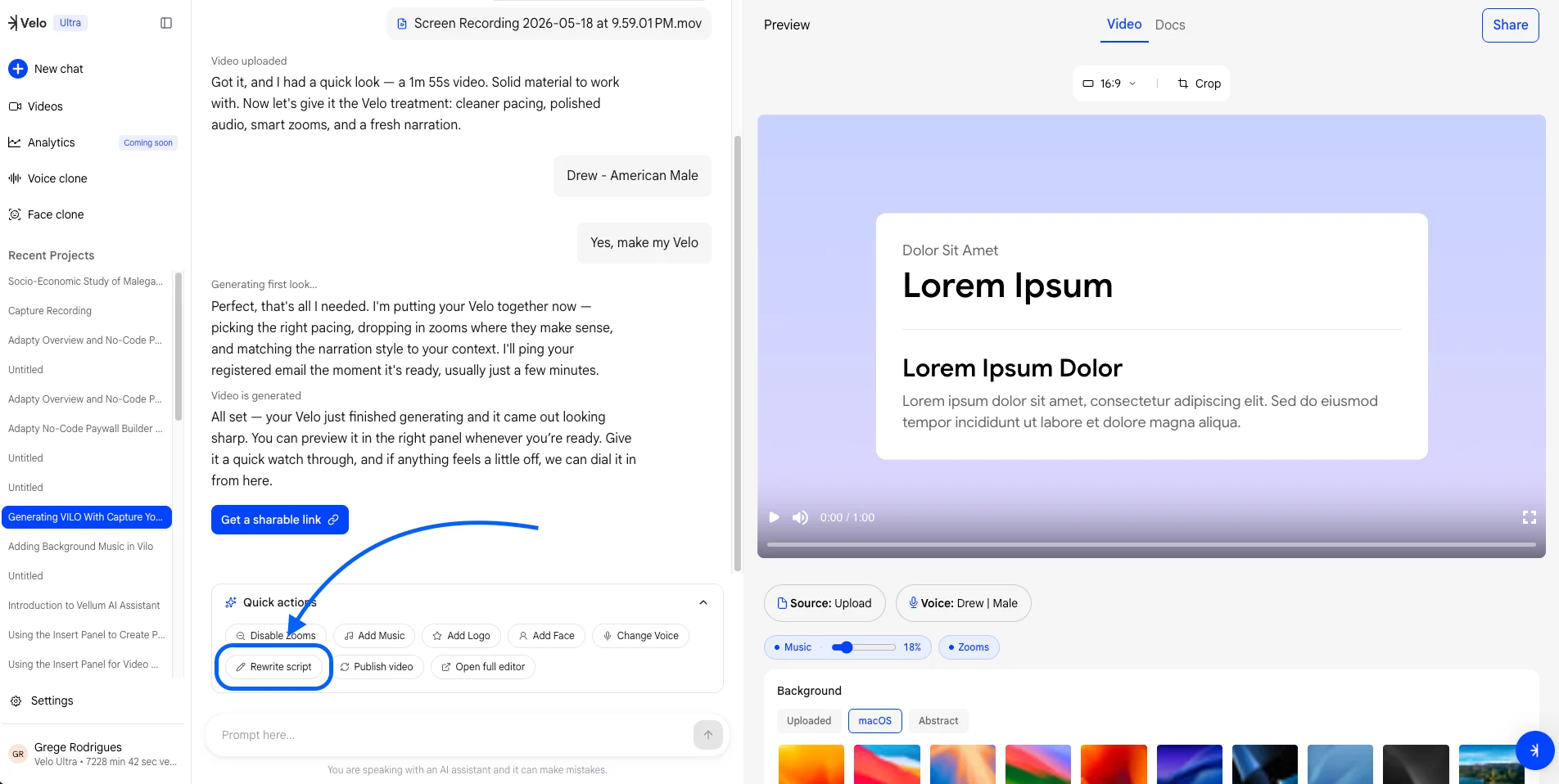Open Using the Insert Panel to Create project
Image resolution: width=1559 pixels, height=784 pixels.
pyautogui.click(x=86, y=635)
